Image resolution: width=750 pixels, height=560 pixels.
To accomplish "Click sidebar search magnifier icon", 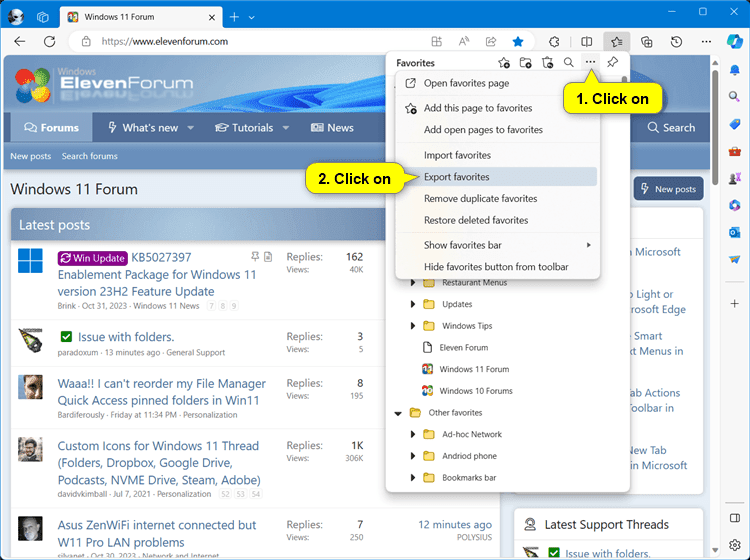I will [734, 97].
